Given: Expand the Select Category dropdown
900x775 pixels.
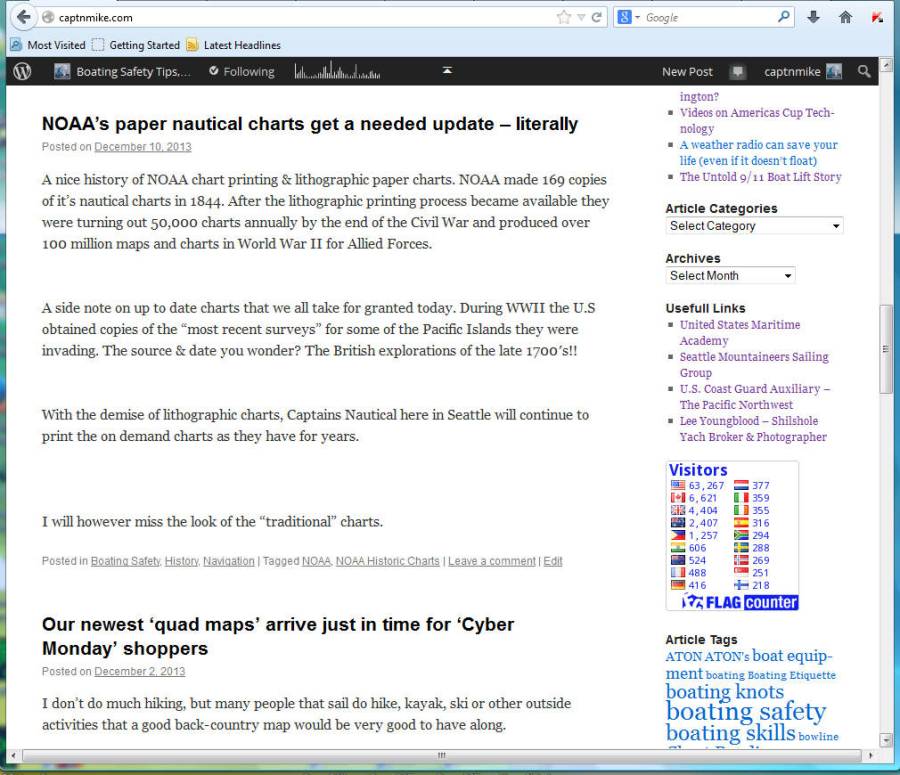Looking at the screenshot, I should (x=754, y=226).
